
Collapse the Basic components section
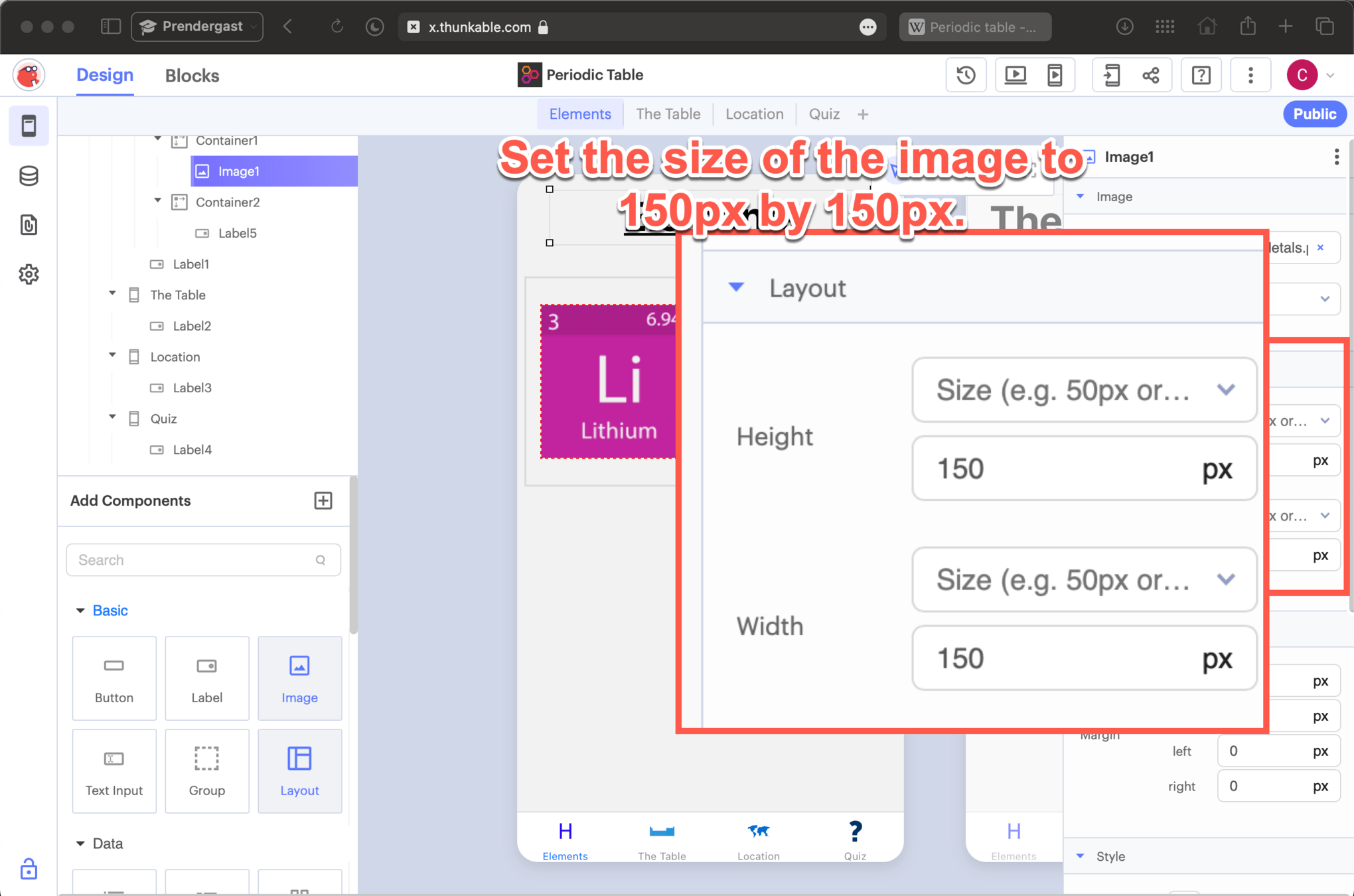(80, 610)
